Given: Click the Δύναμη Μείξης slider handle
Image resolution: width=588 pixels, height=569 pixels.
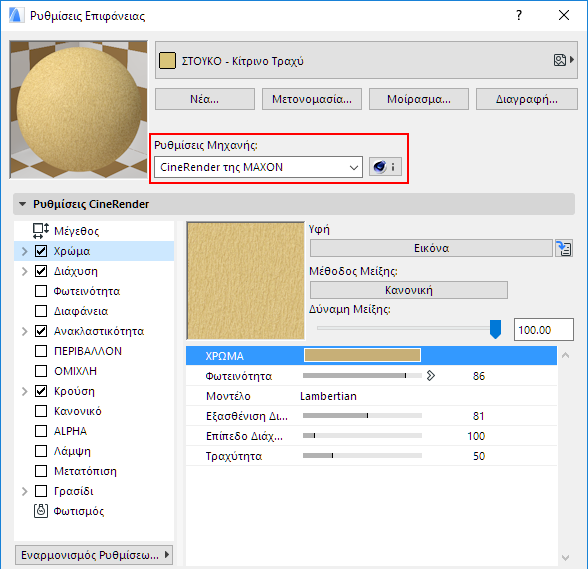Looking at the screenshot, I should click(495, 329).
